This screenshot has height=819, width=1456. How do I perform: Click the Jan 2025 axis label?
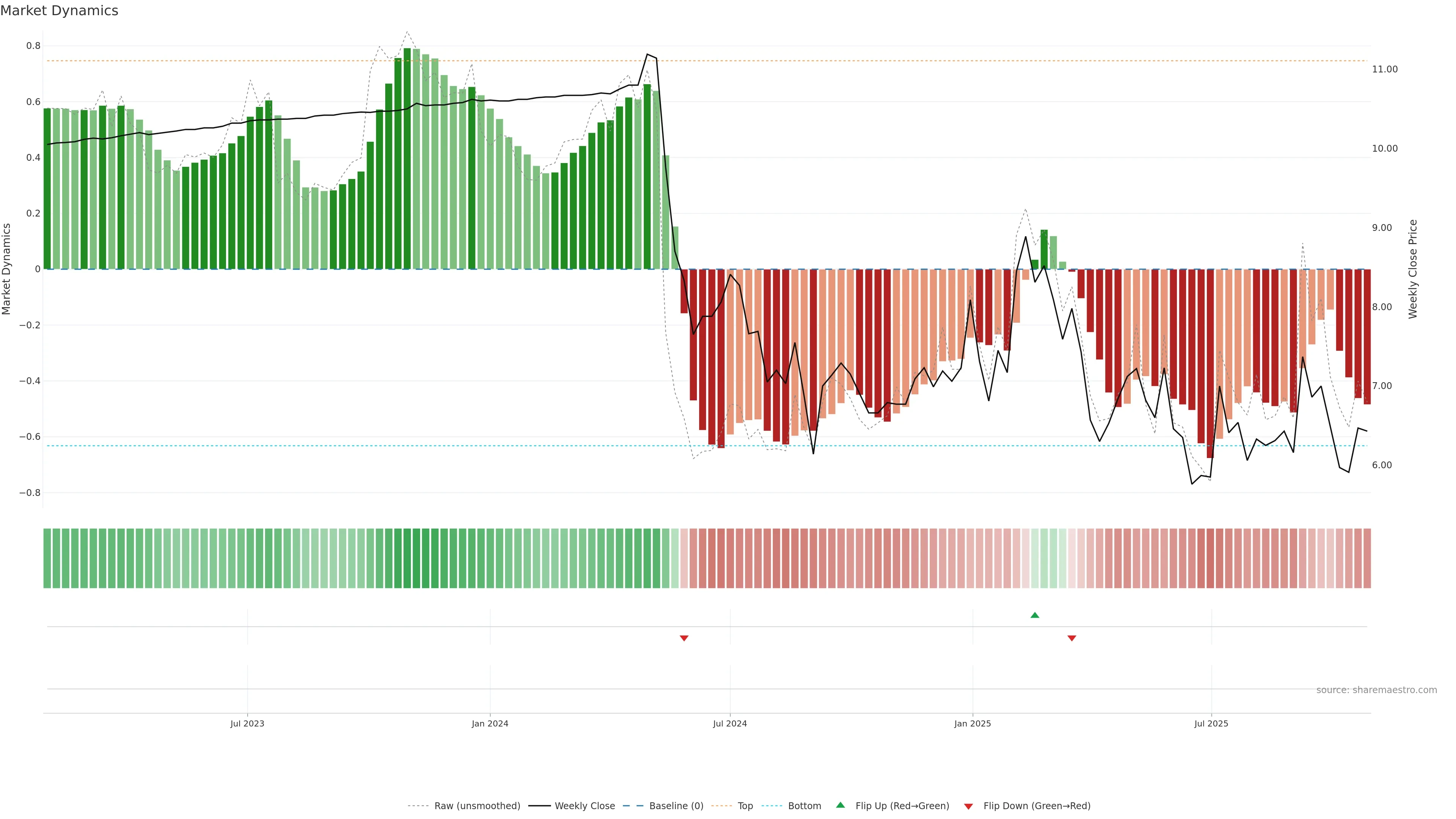coord(972,723)
